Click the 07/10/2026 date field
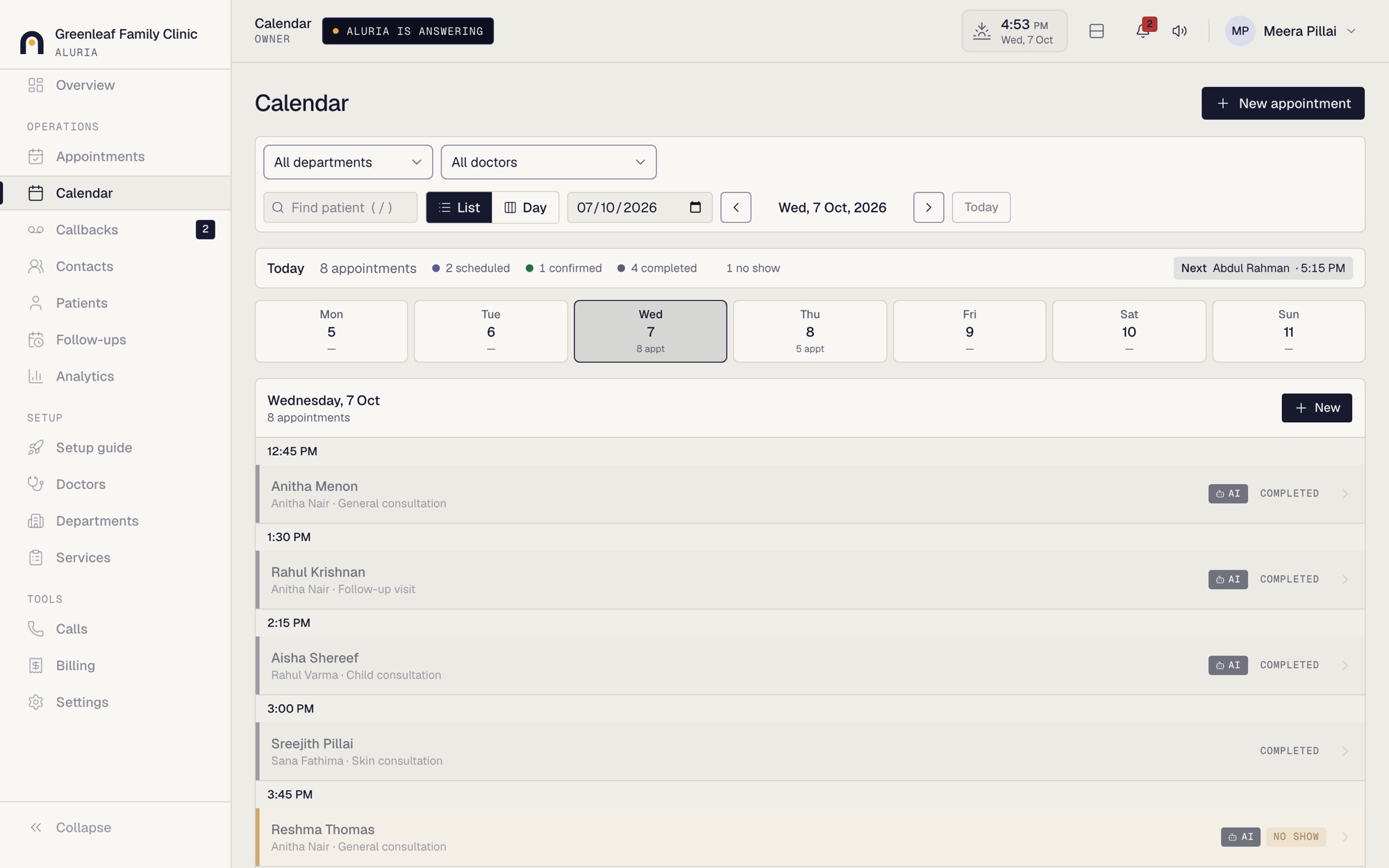 639,207
